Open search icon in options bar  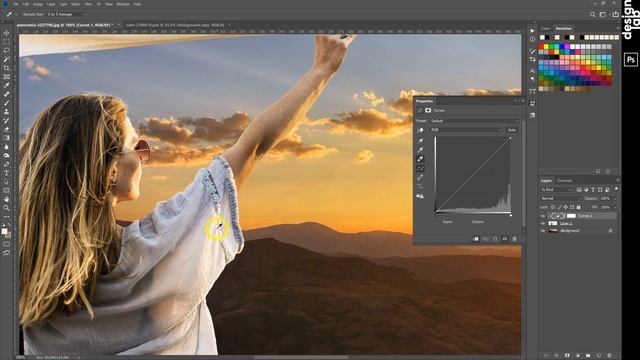[x=593, y=14]
